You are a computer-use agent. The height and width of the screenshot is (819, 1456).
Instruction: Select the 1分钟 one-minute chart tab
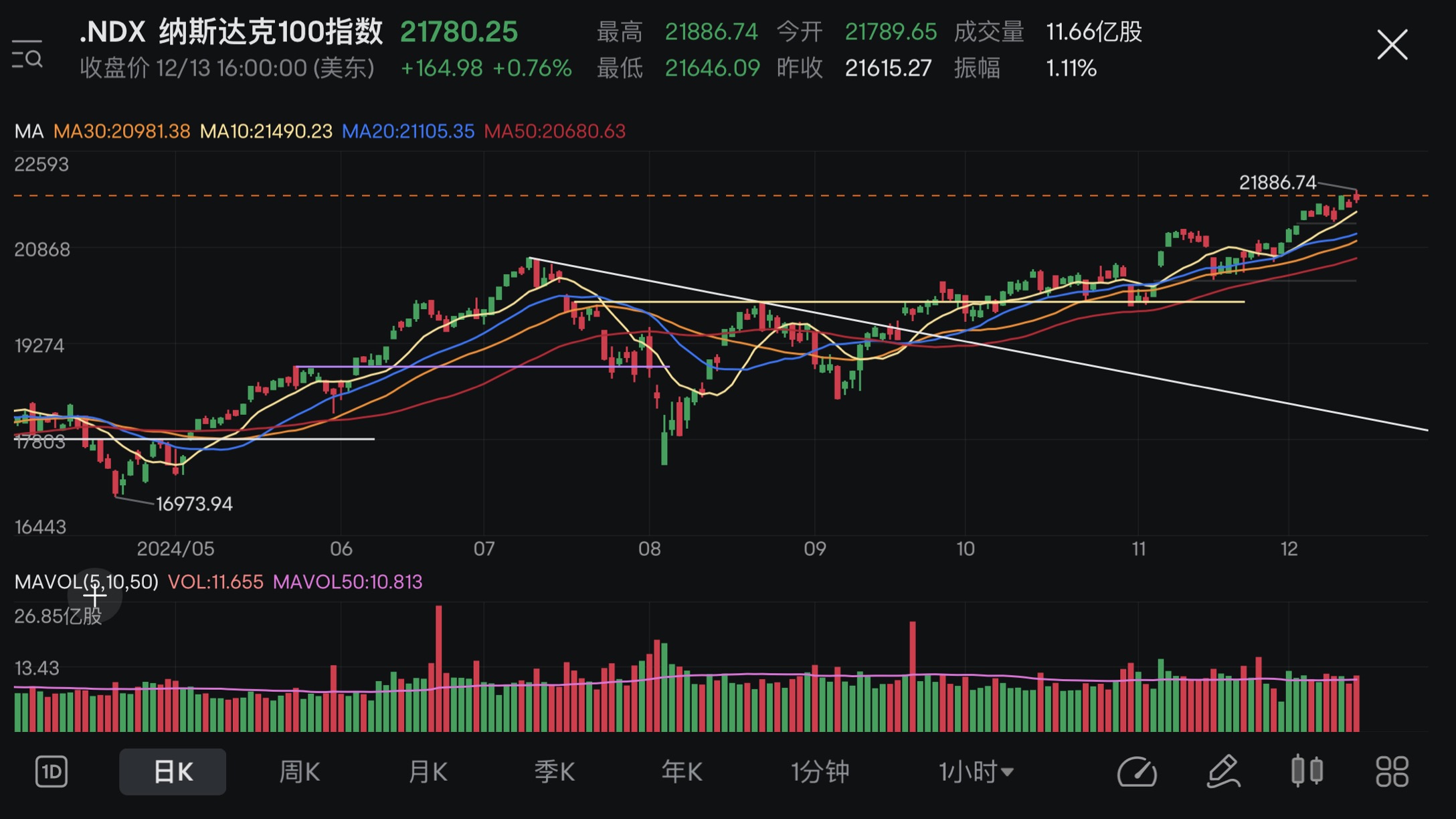tap(820, 772)
